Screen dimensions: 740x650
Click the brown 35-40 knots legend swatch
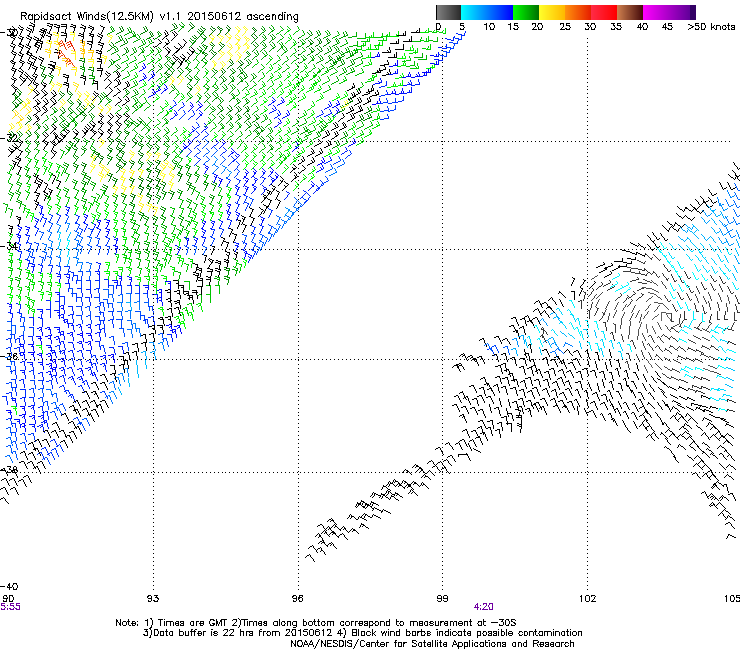(x=630, y=12)
